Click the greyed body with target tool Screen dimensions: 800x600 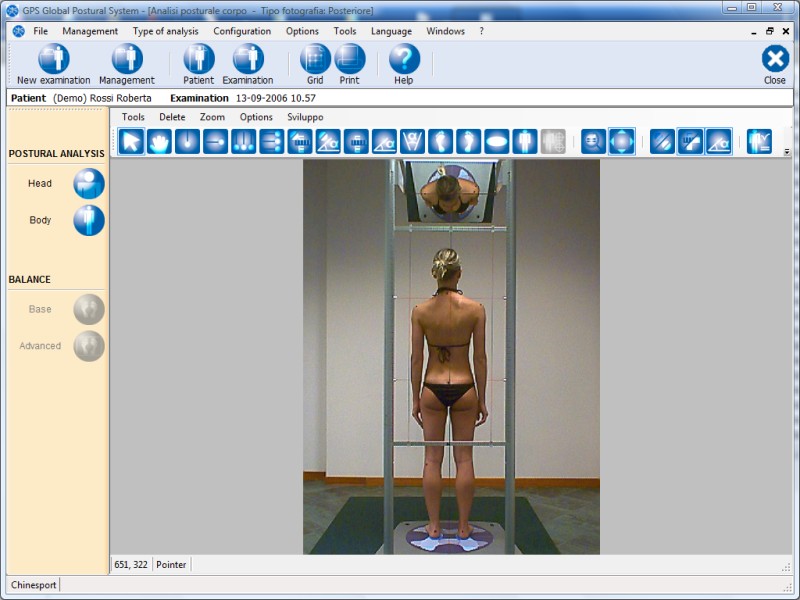553,141
